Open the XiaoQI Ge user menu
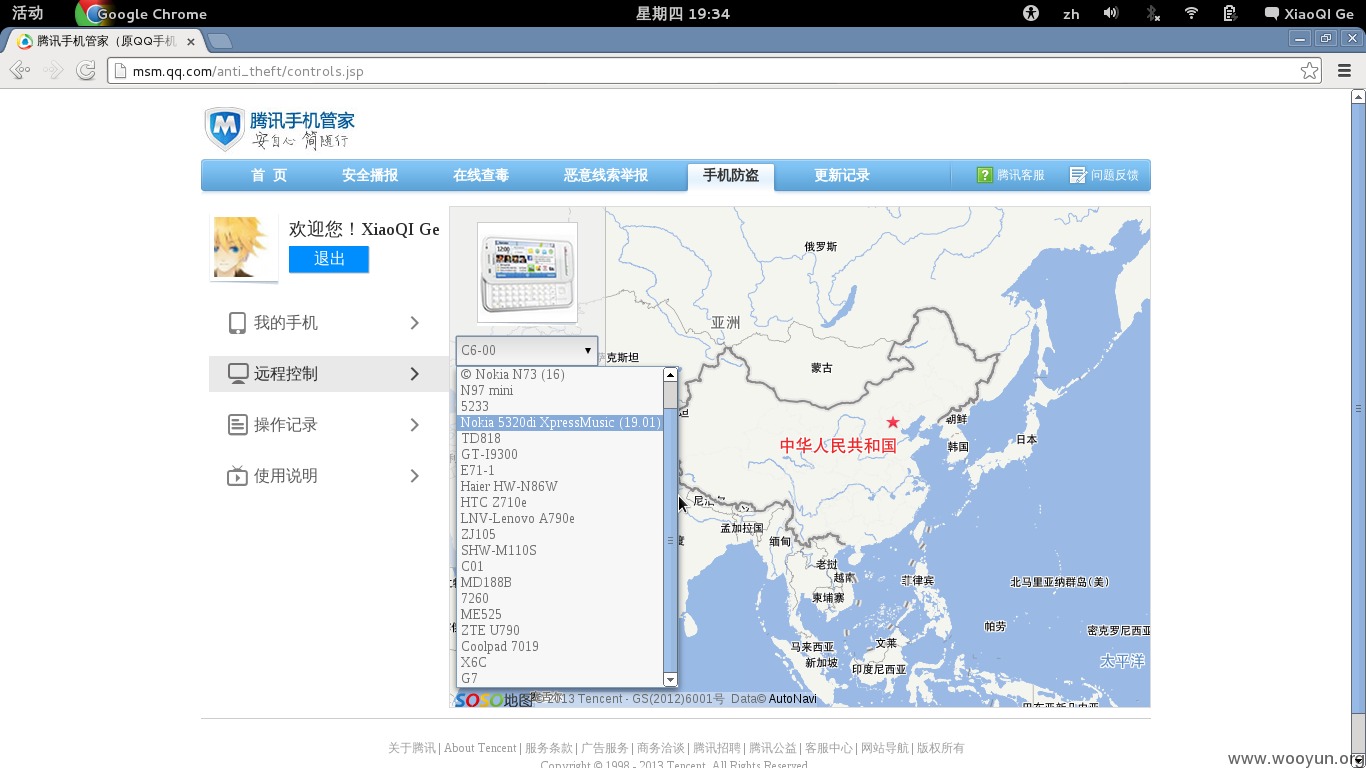The width and height of the screenshot is (1366, 768). pos(1310,14)
